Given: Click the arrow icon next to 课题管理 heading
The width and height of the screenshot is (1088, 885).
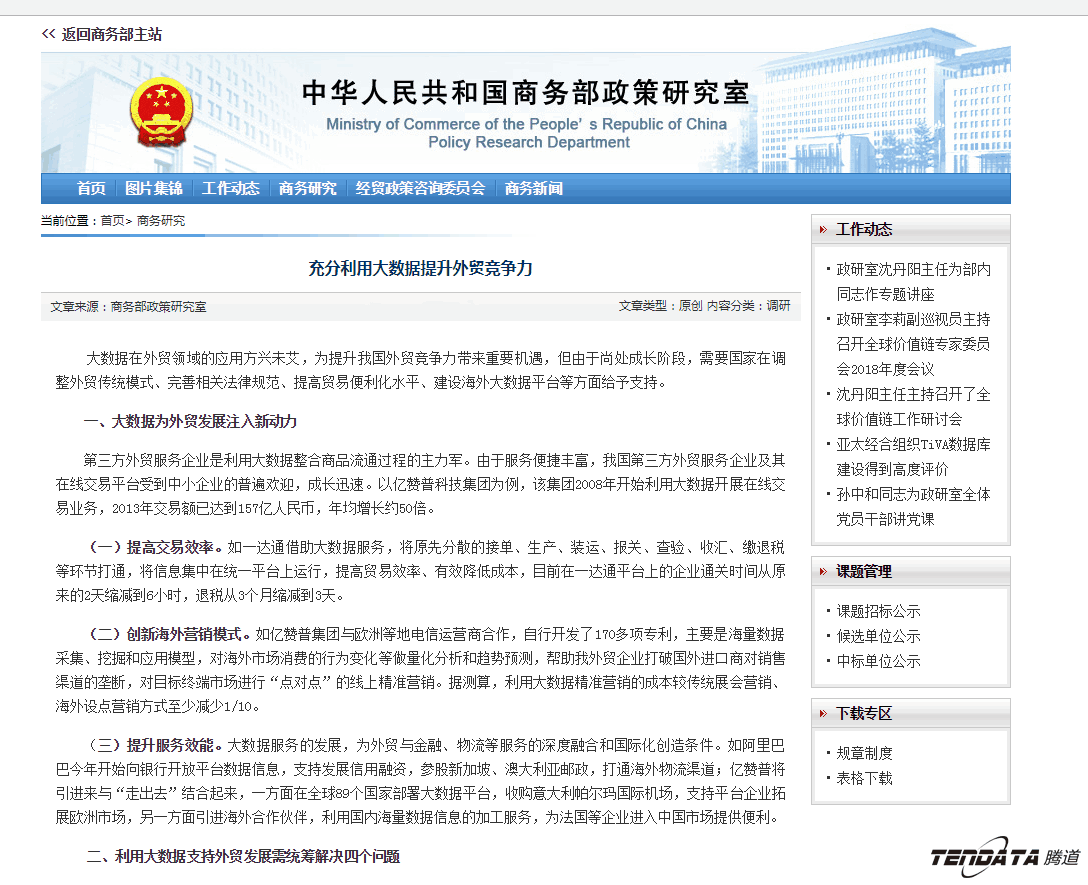Looking at the screenshot, I should click(824, 571).
